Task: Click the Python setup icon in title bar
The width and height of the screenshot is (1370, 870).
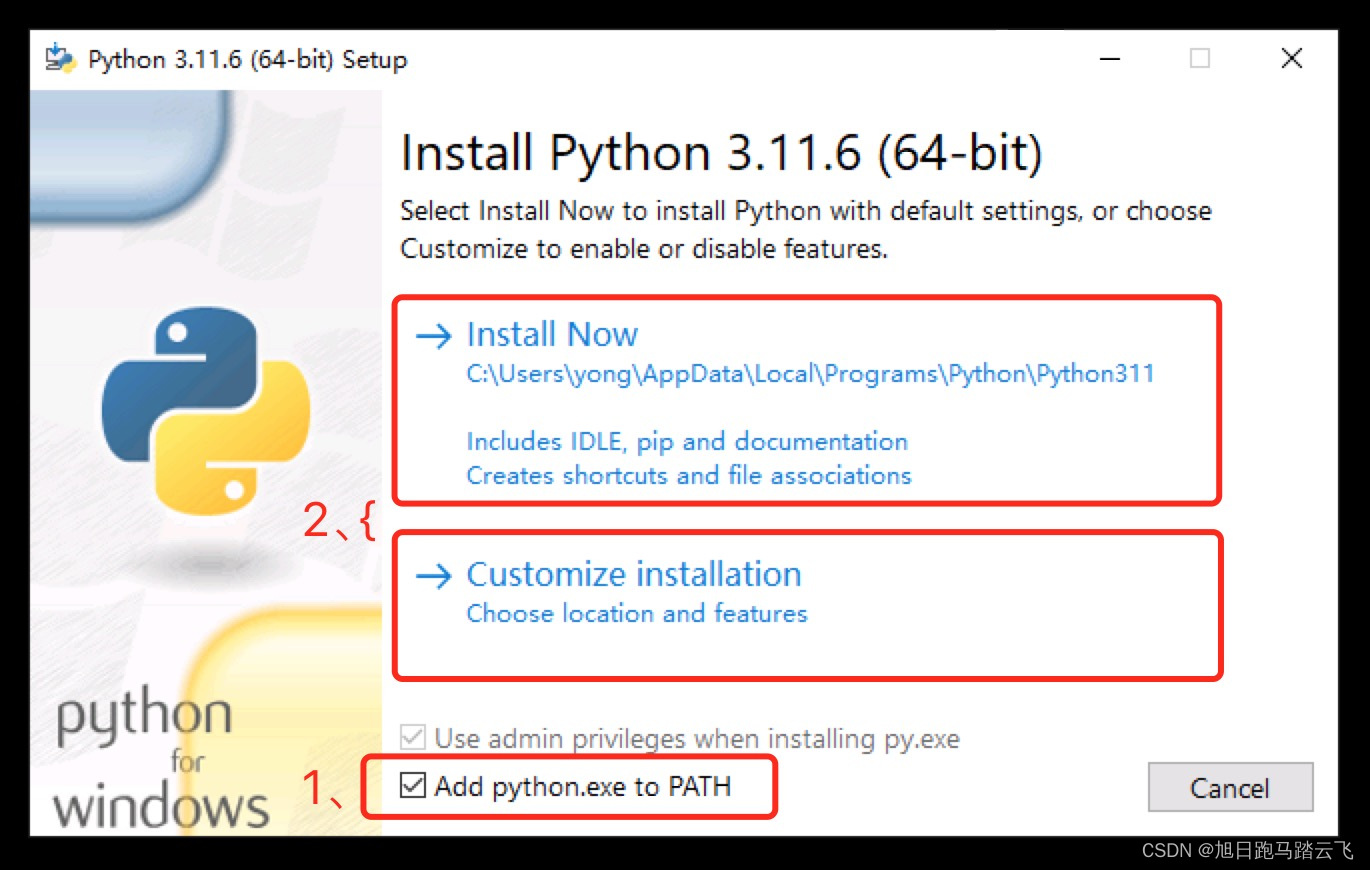Action: [61, 59]
